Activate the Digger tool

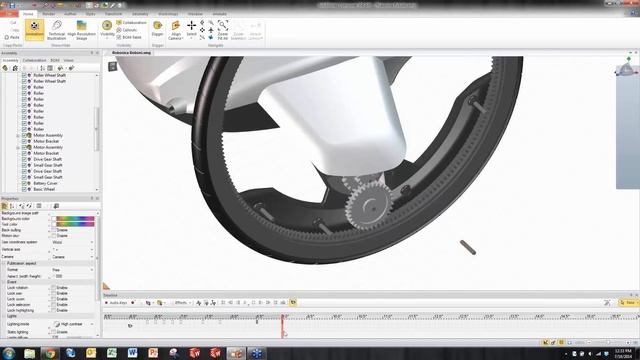pos(158,28)
